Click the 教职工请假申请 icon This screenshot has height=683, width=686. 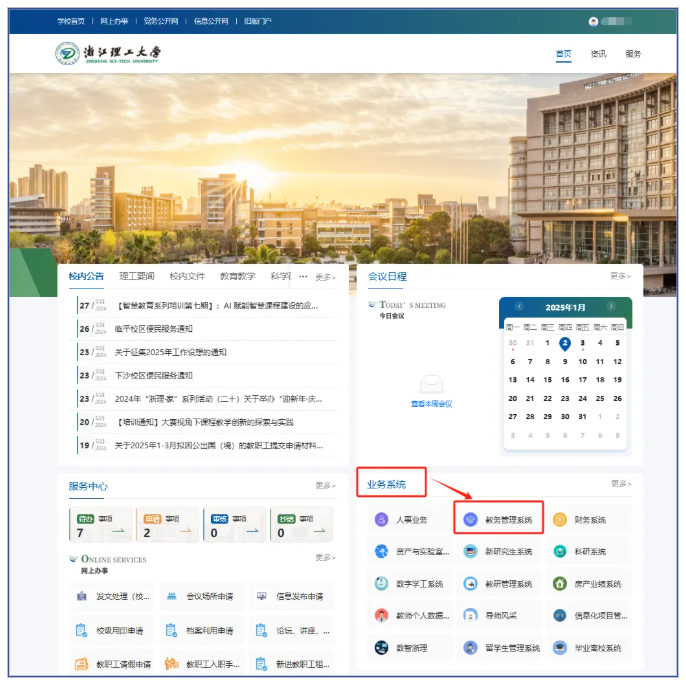82,664
